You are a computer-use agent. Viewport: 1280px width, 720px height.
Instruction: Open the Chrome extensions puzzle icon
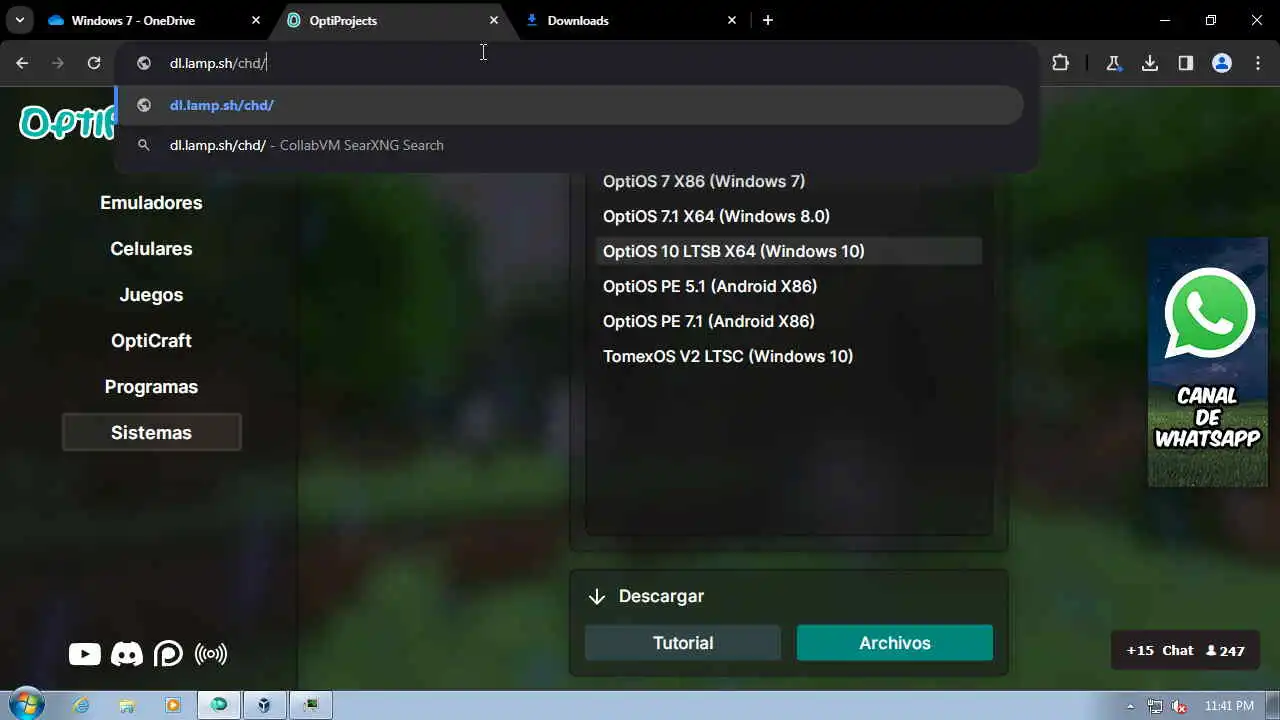[1061, 63]
